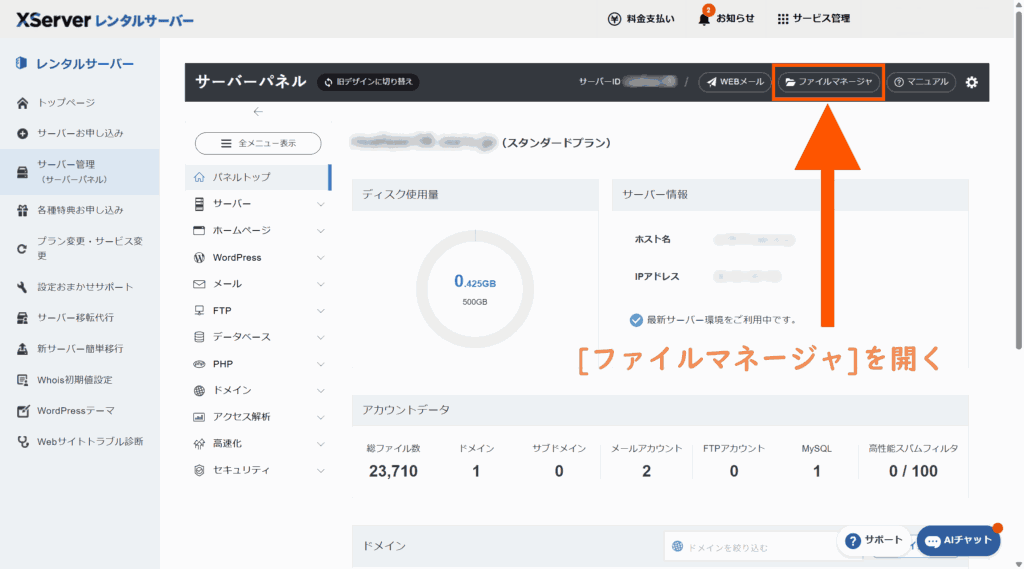Click the settings gear icon in server panel
1024x569 pixels.
tap(971, 82)
